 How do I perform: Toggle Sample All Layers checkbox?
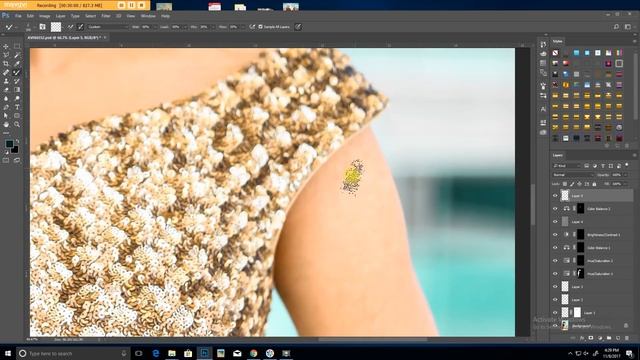coord(260,27)
